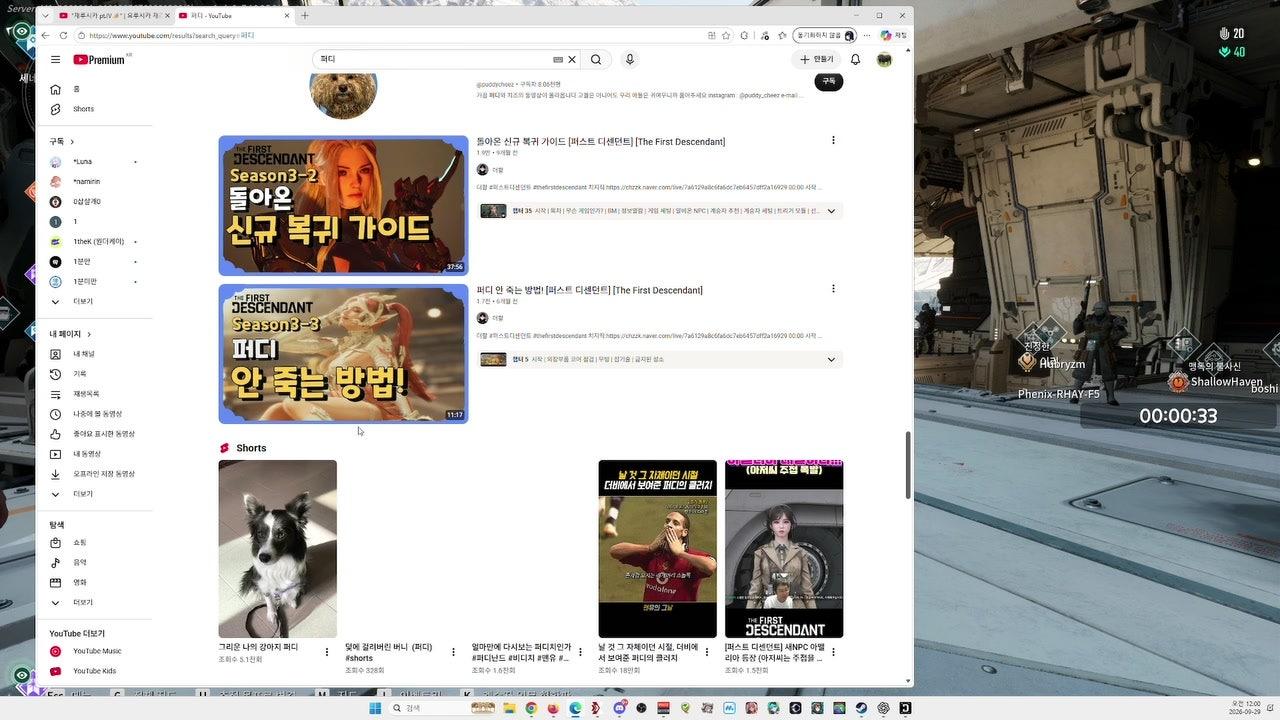Start voice search with the microphone
The image size is (1280, 720).
click(x=630, y=60)
